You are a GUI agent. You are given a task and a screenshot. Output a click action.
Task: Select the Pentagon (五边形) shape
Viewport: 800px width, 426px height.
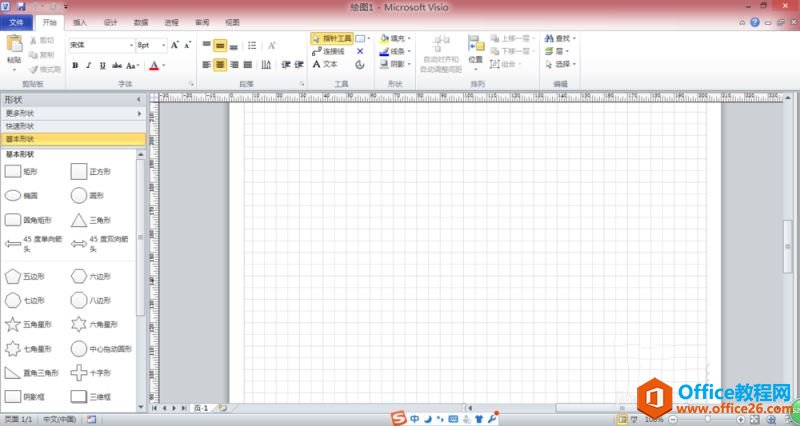[x=24, y=277]
